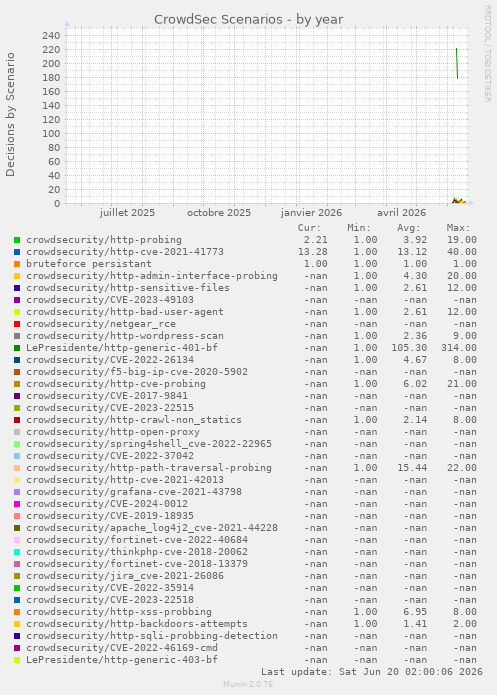
Task: Click the crowdsecurity/CVE-2022-46169-cmd label
Action: [122, 648]
